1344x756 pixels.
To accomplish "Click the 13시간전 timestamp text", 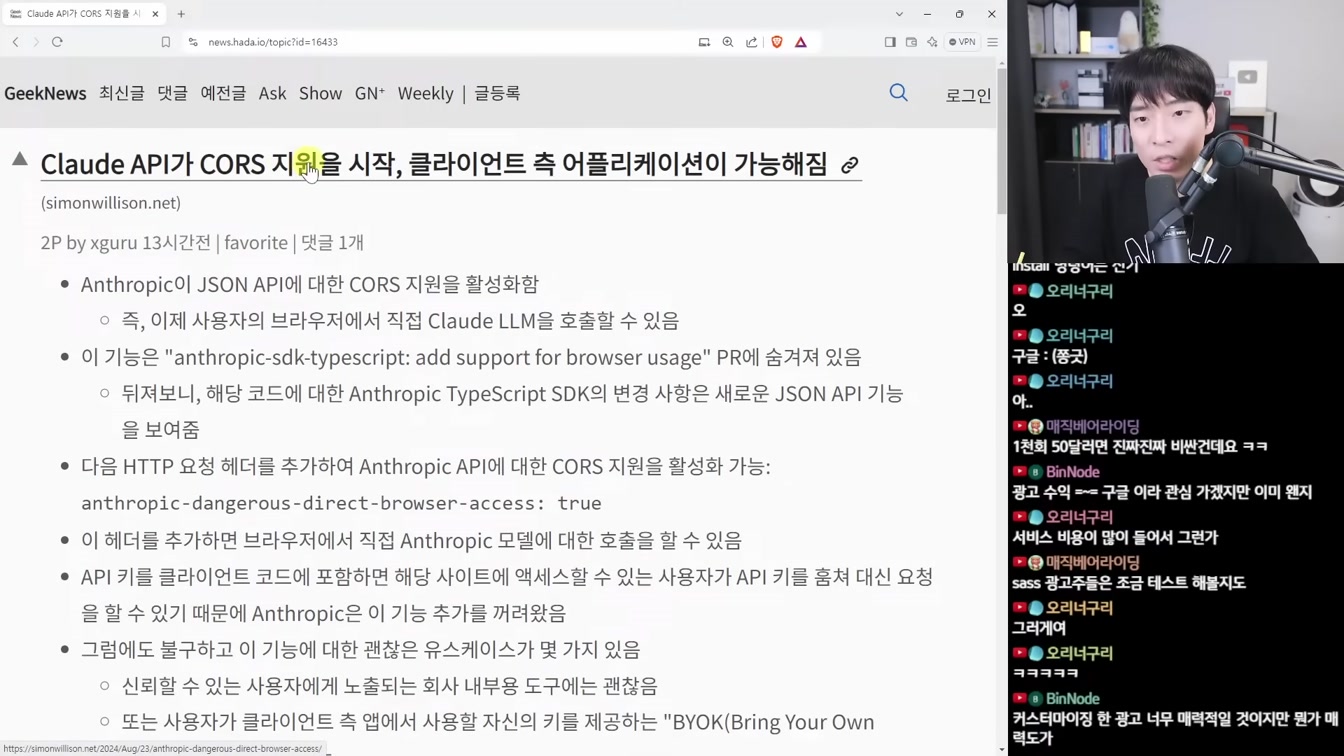I will pos(177,243).
